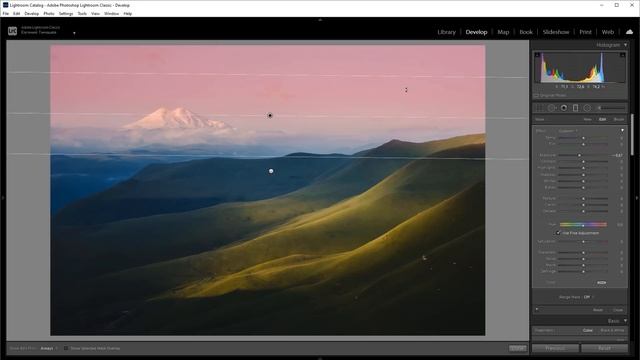Viewport: 640px width, 360px height.
Task: Click Reset in graduated filter panel
Action: coord(598,310)
